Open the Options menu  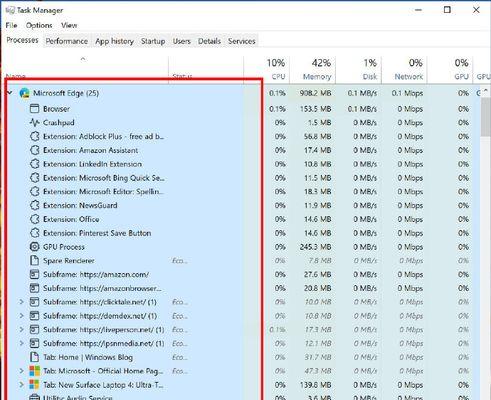39,25
